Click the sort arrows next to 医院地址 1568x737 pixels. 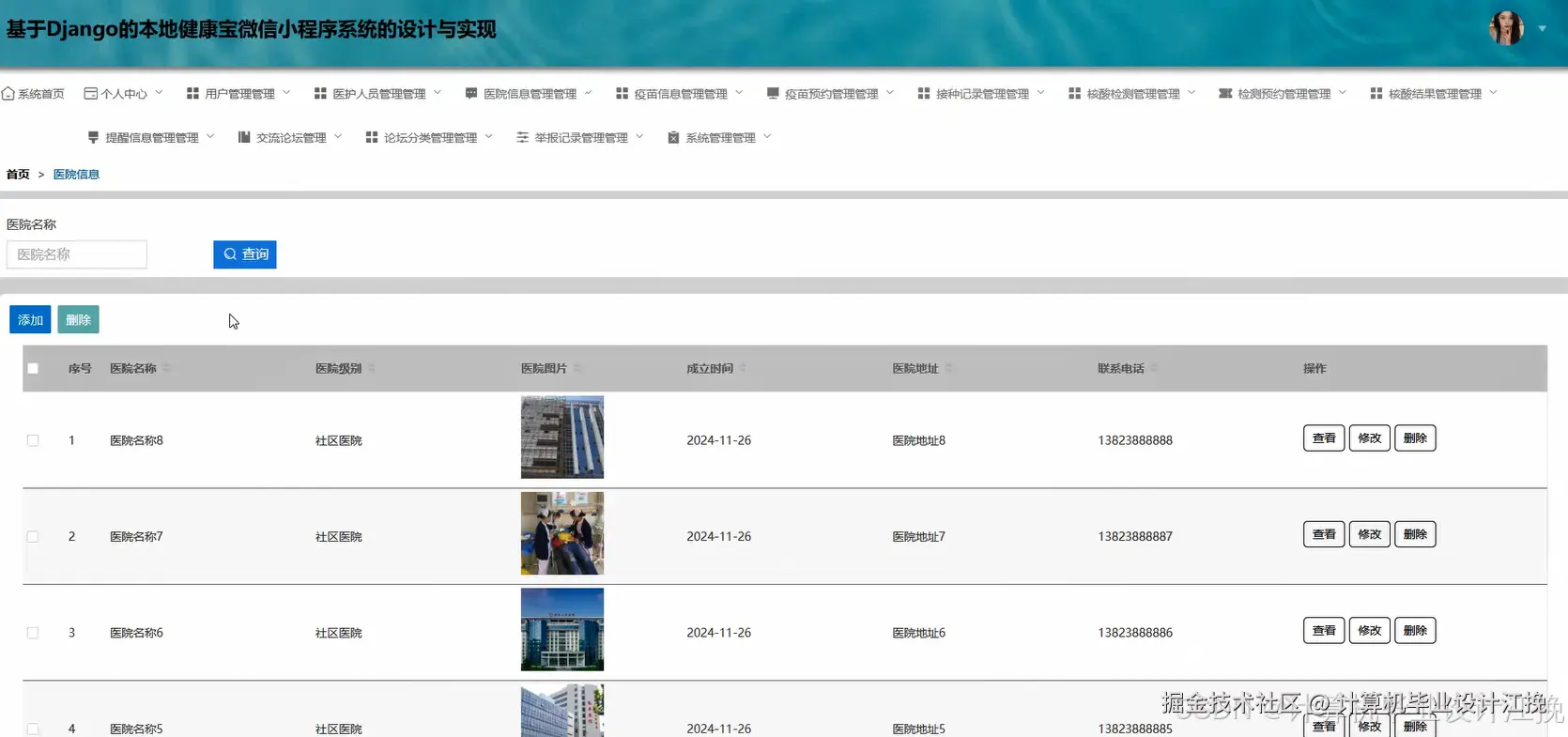coord(948,368)
